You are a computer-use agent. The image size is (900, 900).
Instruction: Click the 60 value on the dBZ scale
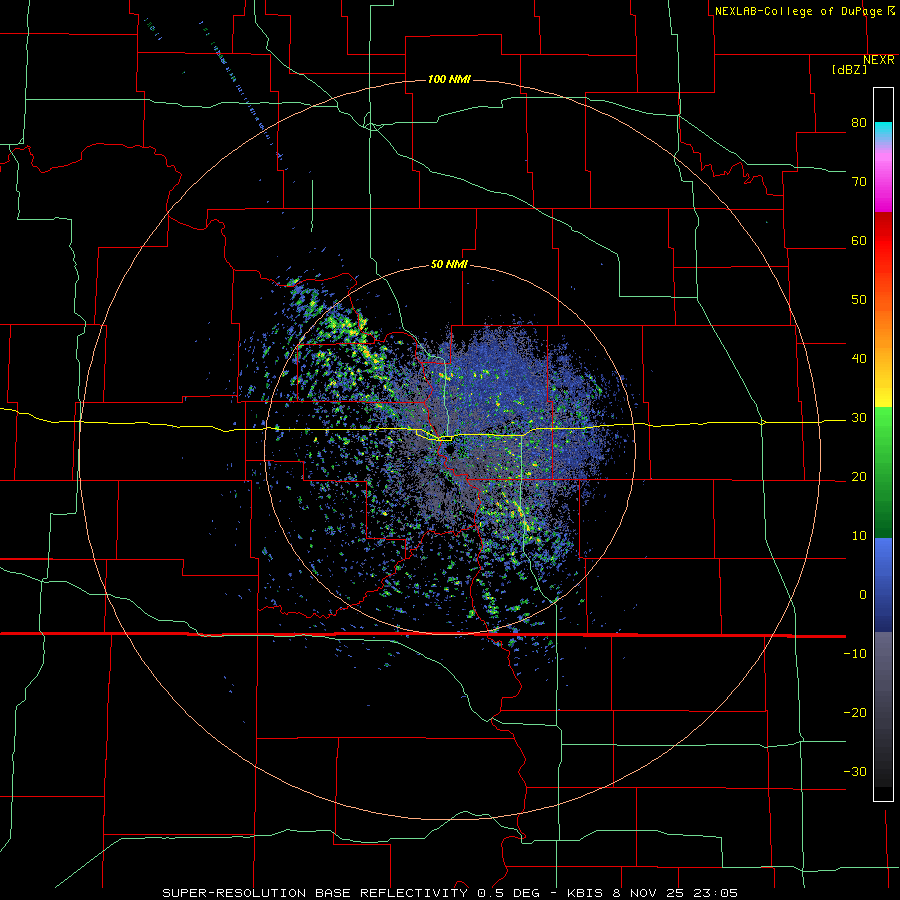pyautogui.click(x=859, y=240)
